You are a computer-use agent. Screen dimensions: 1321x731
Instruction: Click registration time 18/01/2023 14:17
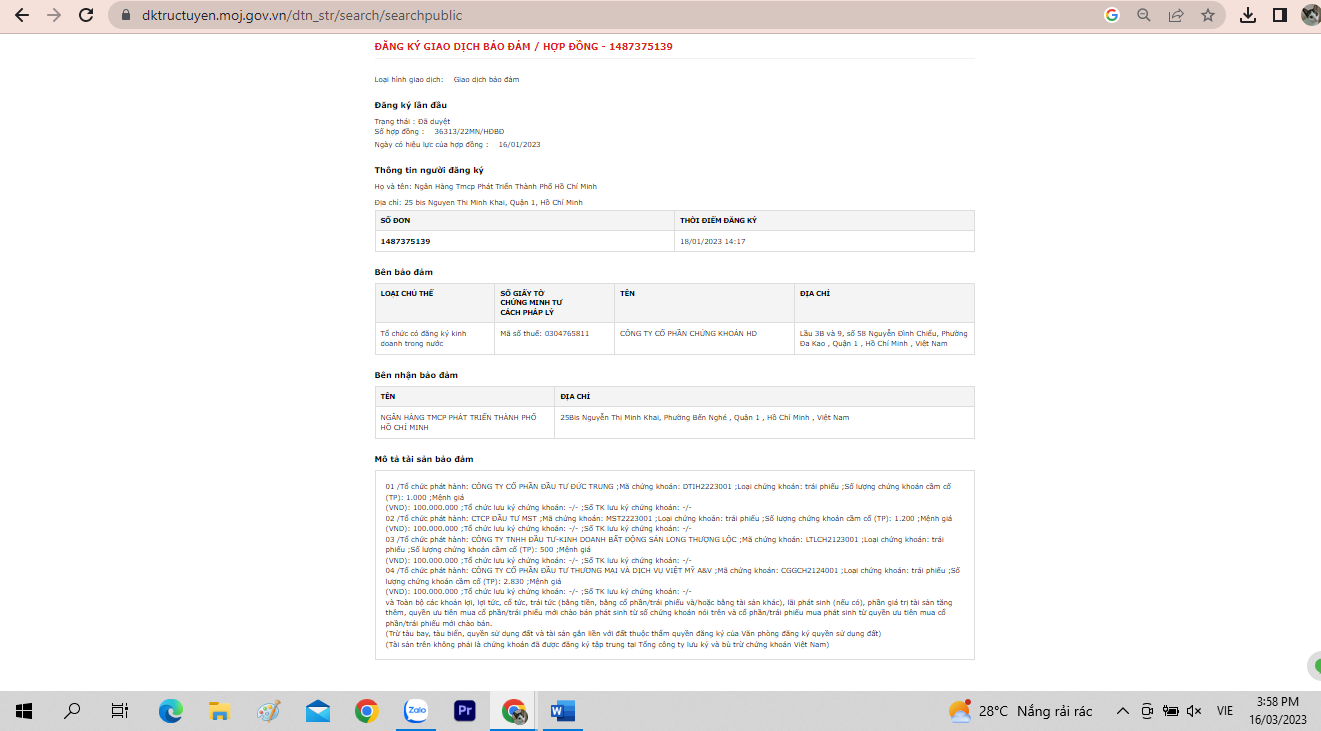click(712, 241)
